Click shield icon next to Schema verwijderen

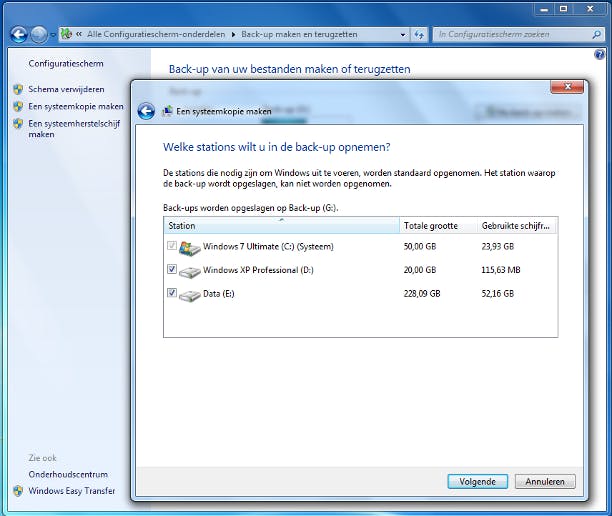click(x=18, y=89)
